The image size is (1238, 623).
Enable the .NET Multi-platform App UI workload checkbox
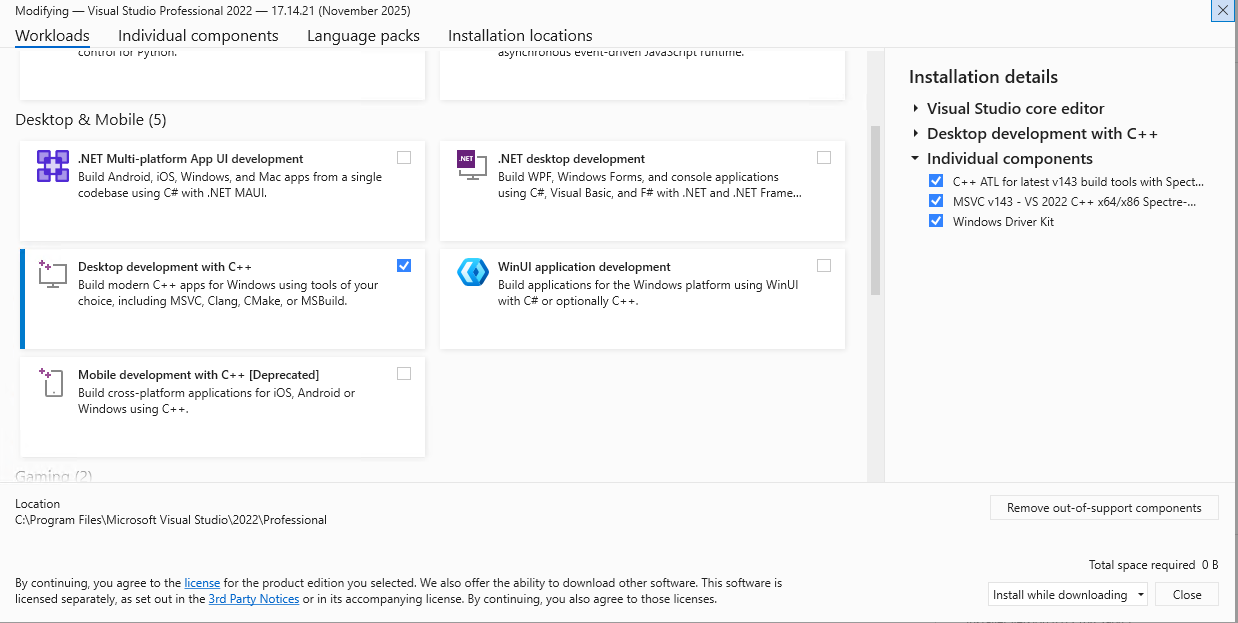pyautogui.click(x=404, y=157)
